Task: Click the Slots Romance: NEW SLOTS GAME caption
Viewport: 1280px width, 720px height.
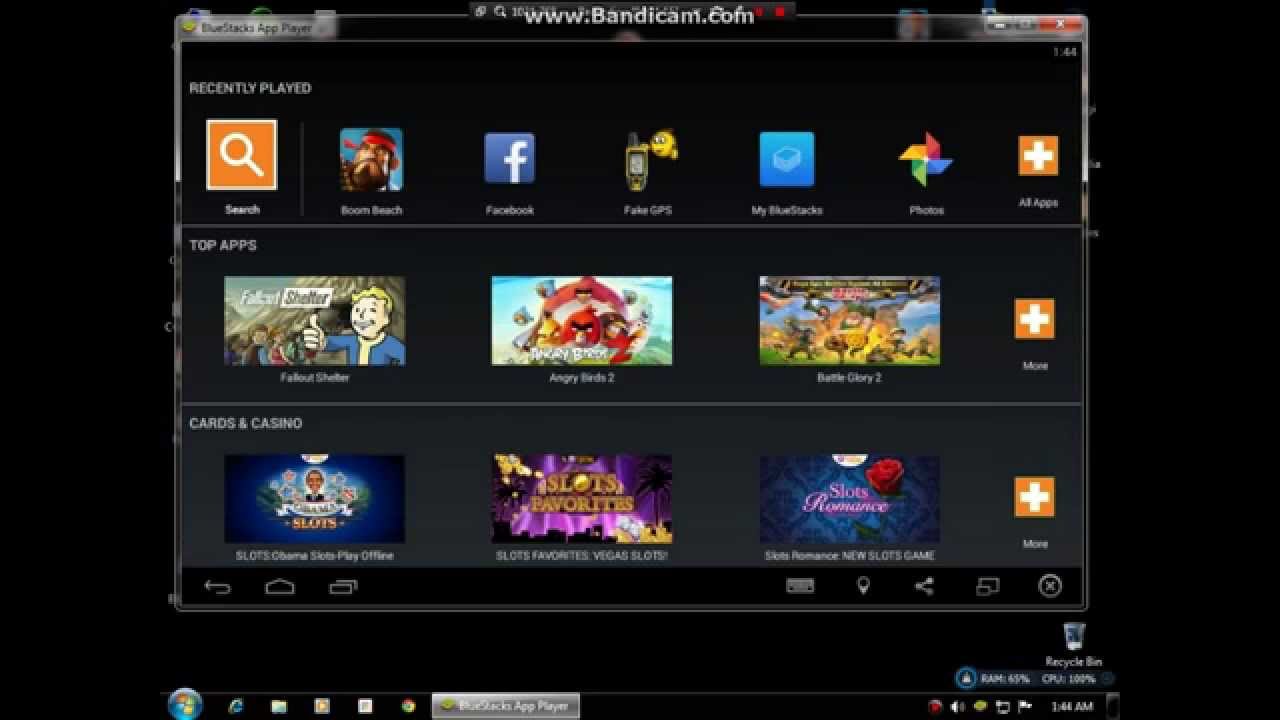Action: click(x=849, y=556)
